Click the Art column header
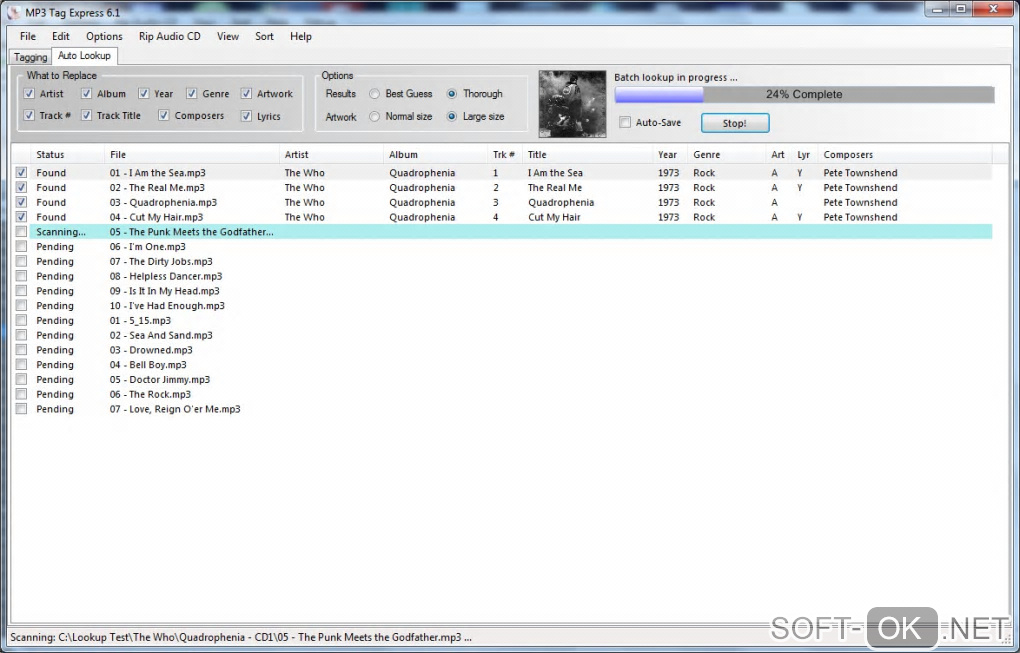 [x=779, y=155]
